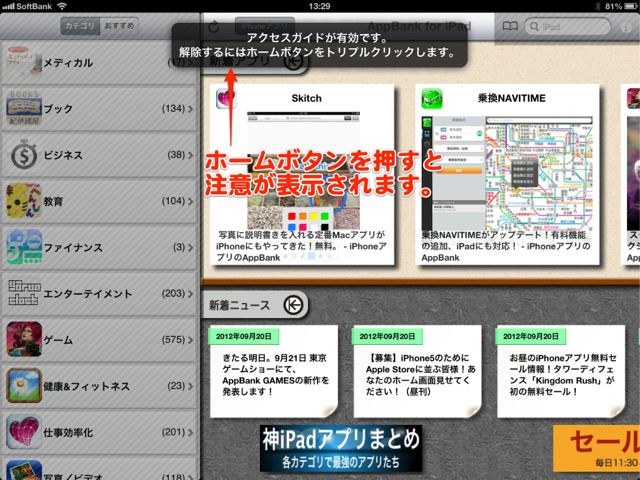This screenshot has height=480, width=640.
Task: Select the 仕事効率化 category label
Action: 68,431
